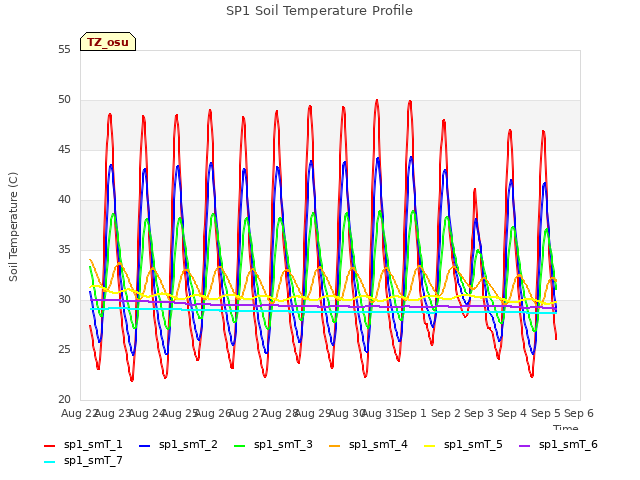Click purple sp1_smT_6 legend color swatch

[x=525, y=446]
